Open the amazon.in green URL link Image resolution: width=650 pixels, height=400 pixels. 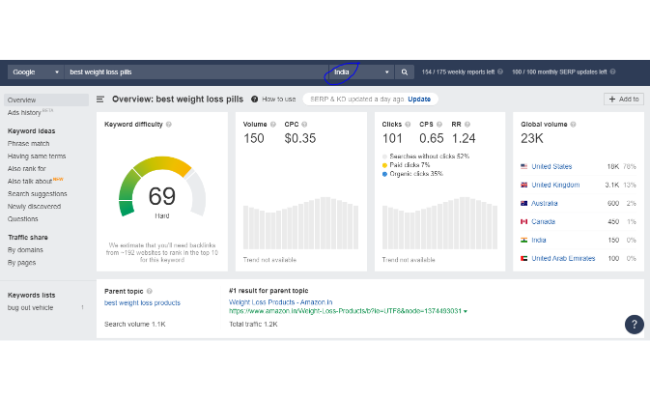pyautogui.click(x=345, y=311)
